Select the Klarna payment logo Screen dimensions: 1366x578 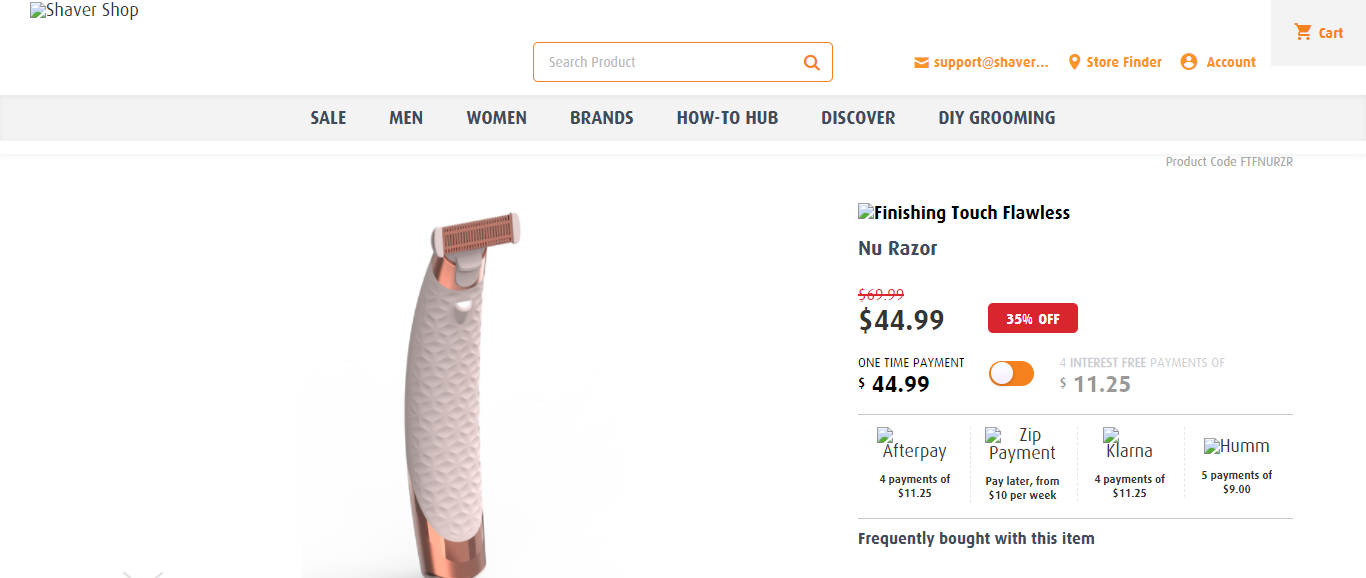pyautogui.click(x=1129, y=444)
